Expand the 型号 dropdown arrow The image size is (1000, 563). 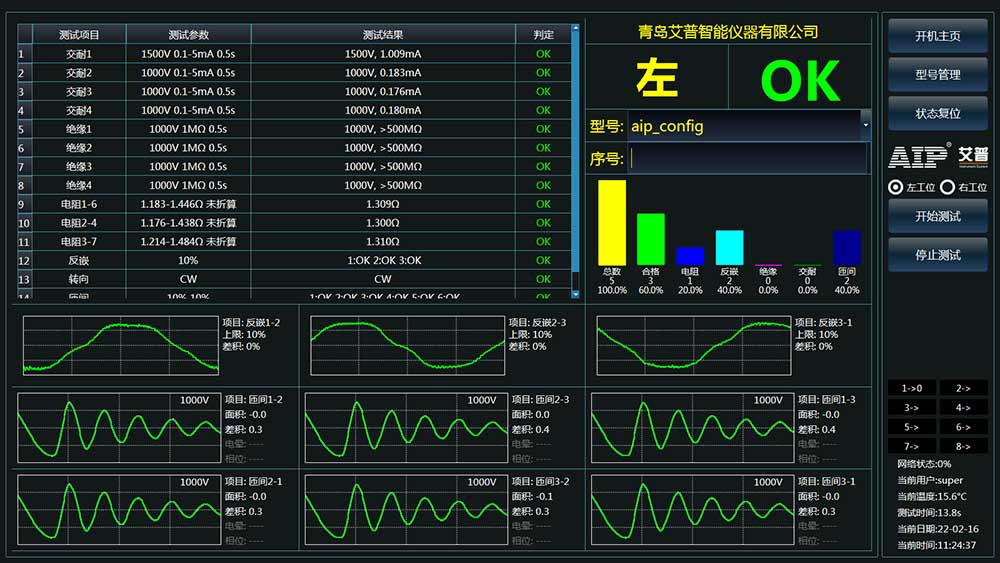(x=865, y=126)
